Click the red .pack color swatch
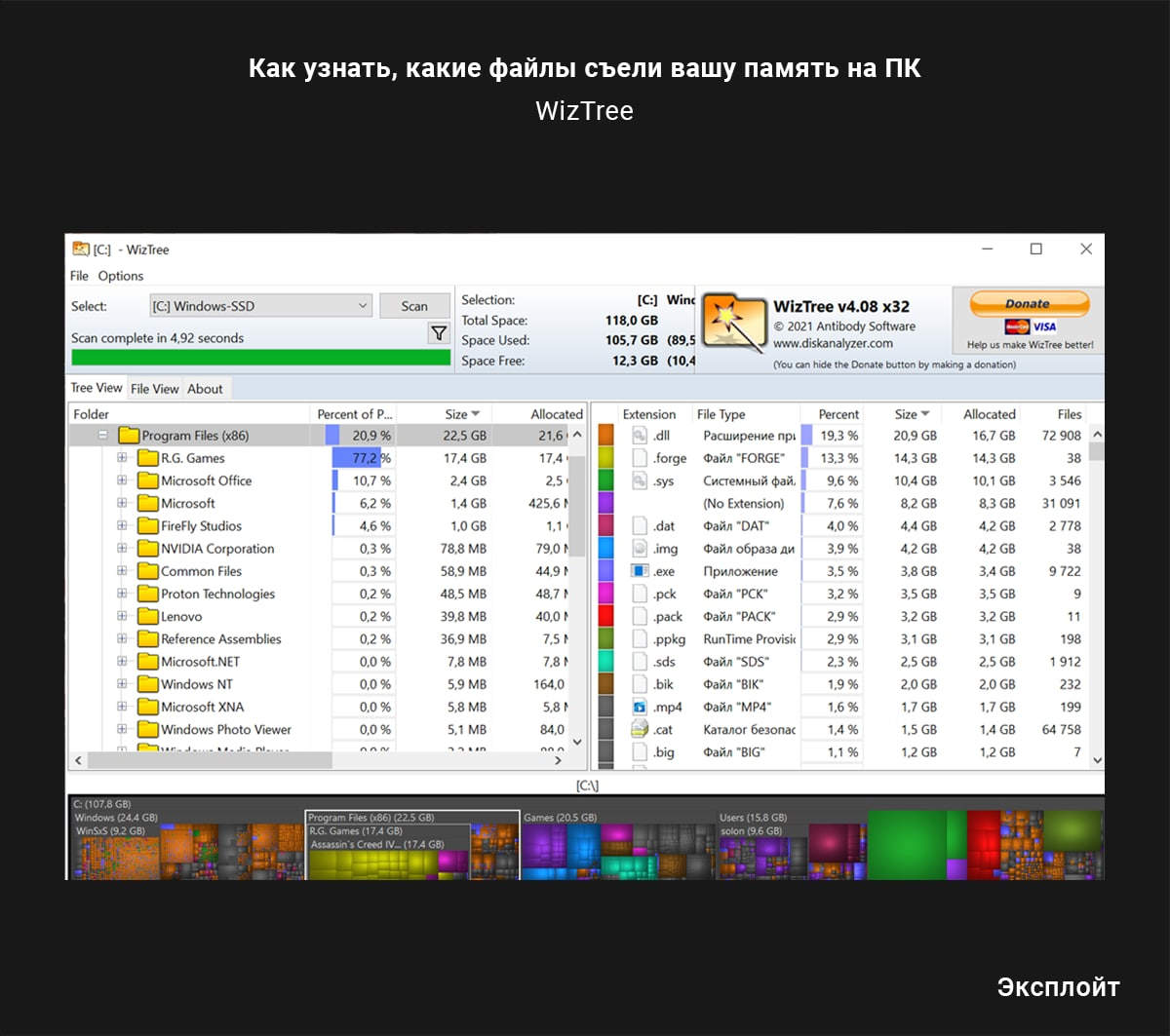Screen dimensions: 1170x1036 [x=606, y=616]
